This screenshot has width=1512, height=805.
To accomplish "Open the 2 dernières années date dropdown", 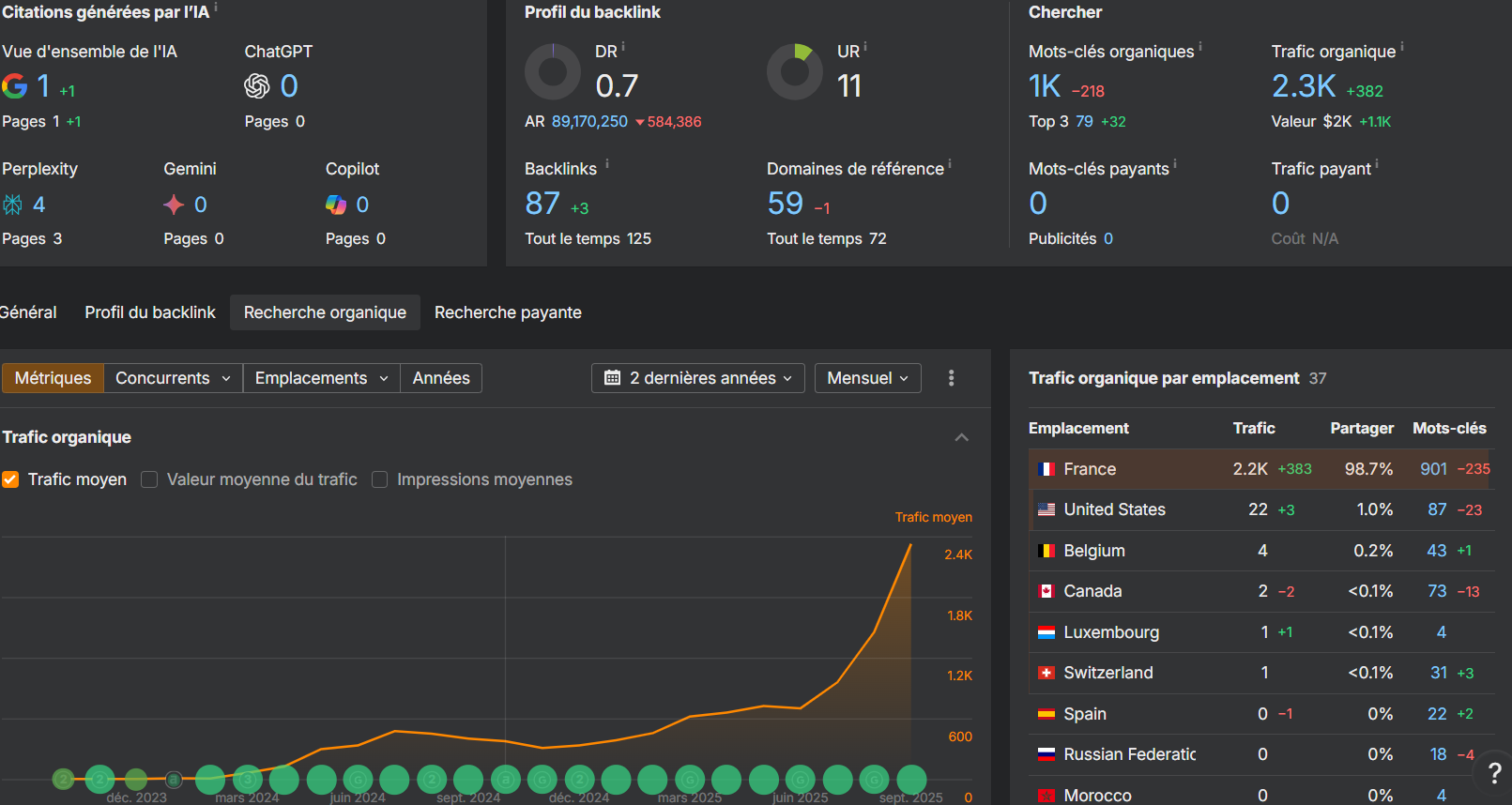I will [x=697, y=378].
